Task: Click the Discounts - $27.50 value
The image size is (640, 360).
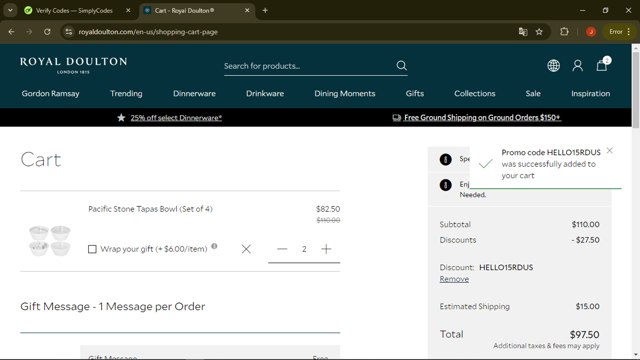Action: [x=585, y=240]
